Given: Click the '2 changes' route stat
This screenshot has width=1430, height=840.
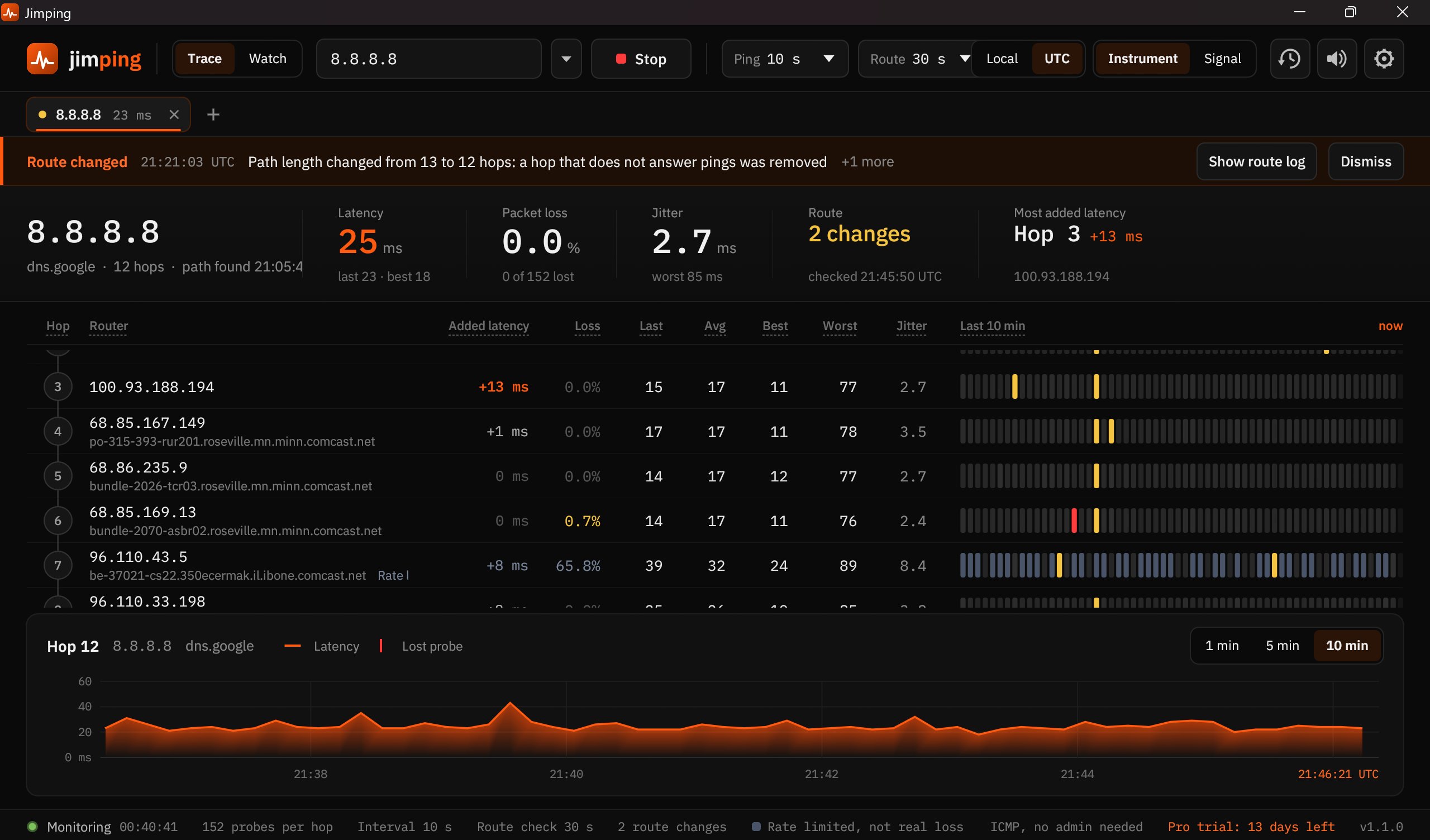Looking at the screenshot, I should click(x=859, y=234).
